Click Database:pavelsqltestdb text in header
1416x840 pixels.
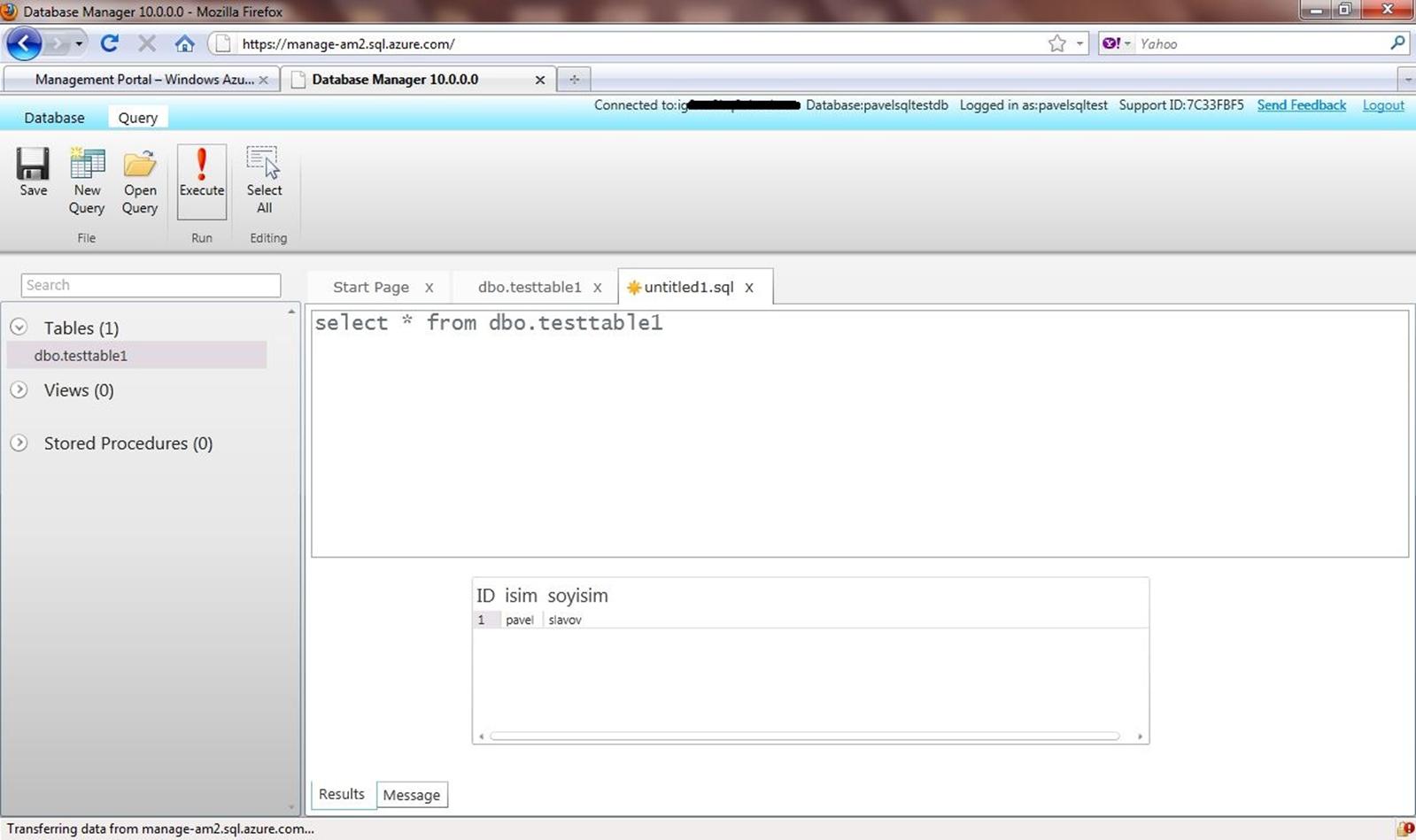pos(877,104)
